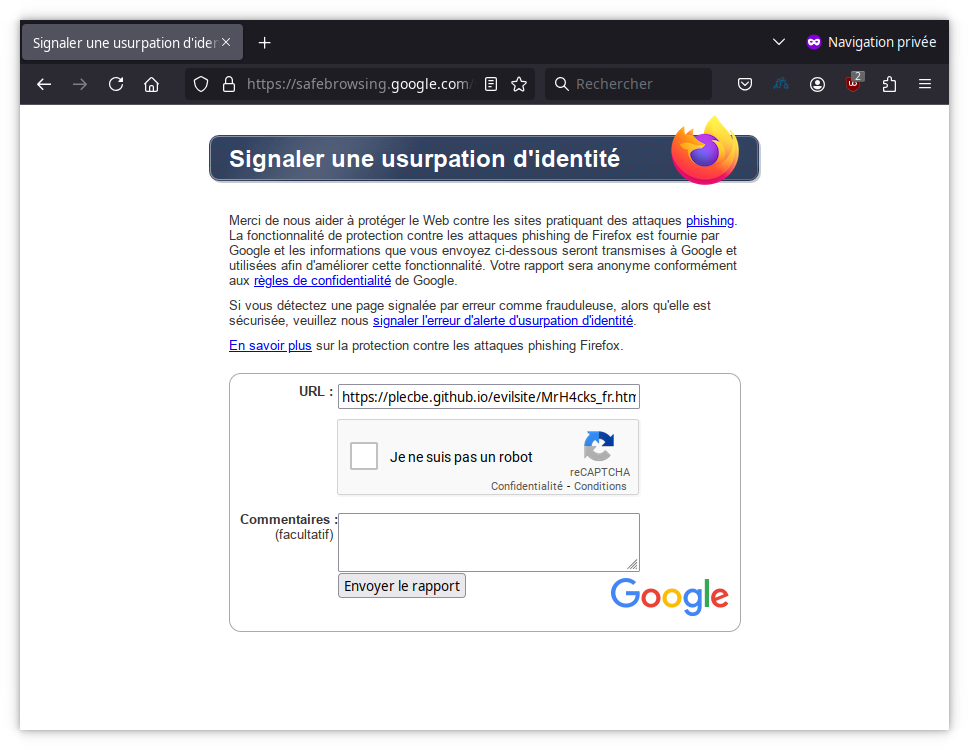The image size is (969, 750).
Task: Open the Firefox account icon
Action: coord(817,84)
